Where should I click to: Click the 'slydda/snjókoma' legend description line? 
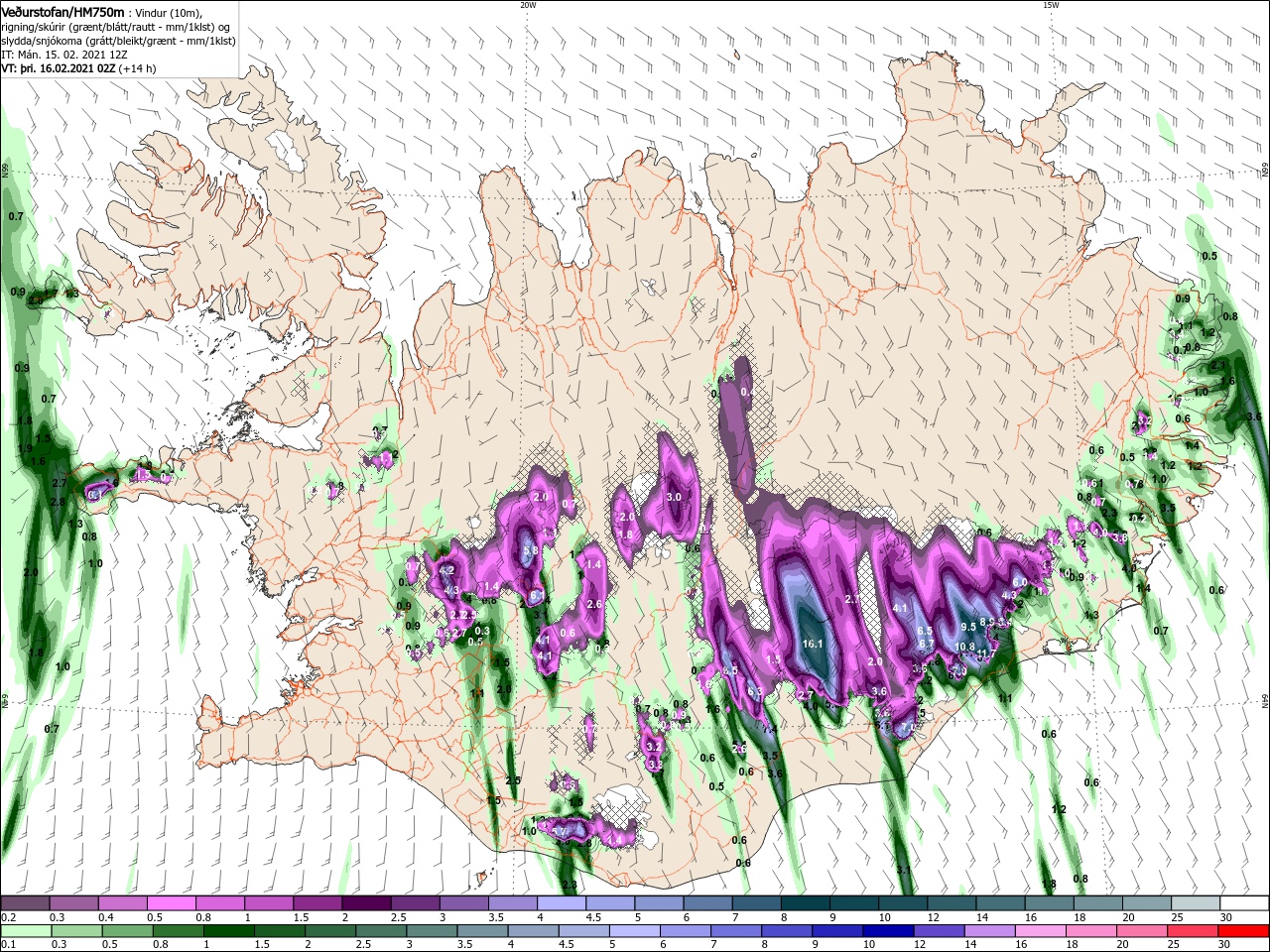coord(117,41)
